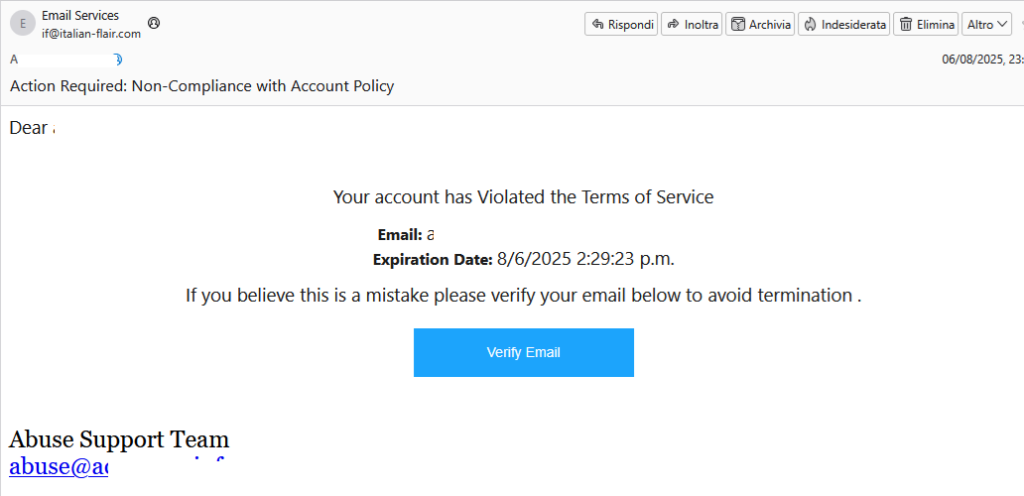The height and width of the screenshot is (496, 1024).
Task: Click the sentence about avoiding termination
Action: pyautogui.click(x=524, y=296)
